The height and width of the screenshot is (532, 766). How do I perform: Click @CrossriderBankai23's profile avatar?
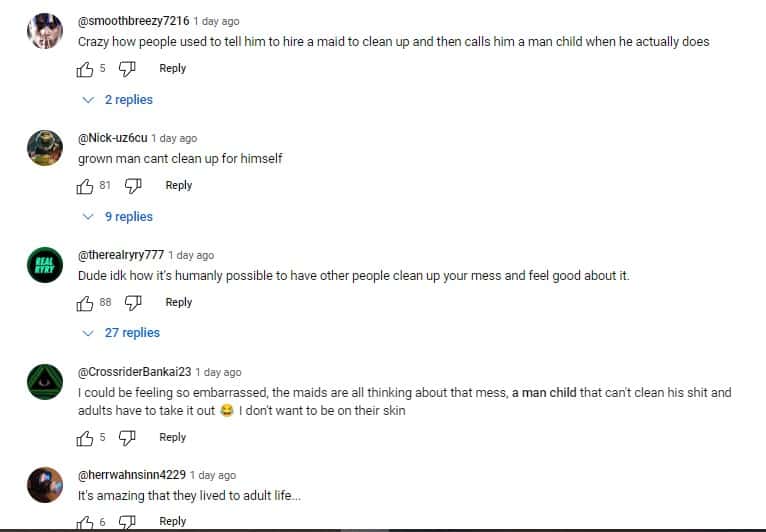click(x=45, y=383)
